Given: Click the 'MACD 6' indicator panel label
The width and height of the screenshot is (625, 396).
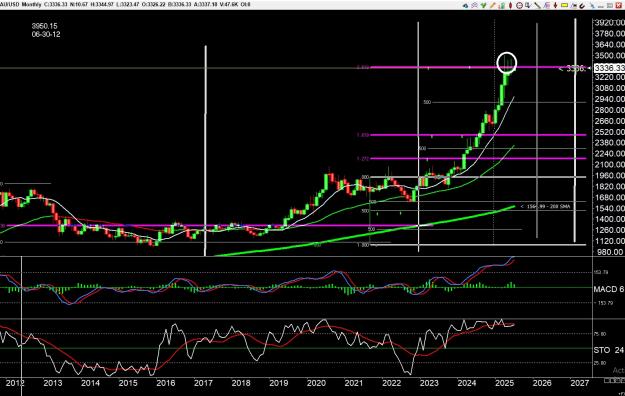Looking at the screenshot, I should pos(609,289).
